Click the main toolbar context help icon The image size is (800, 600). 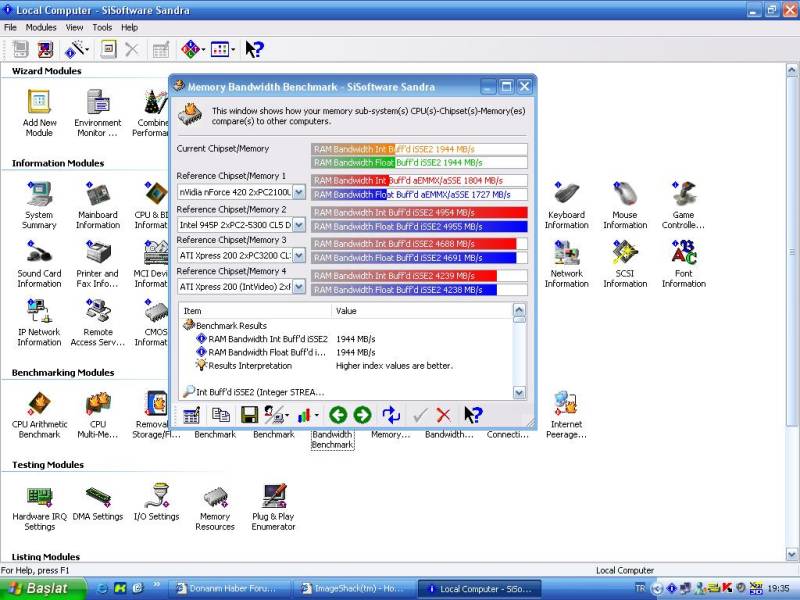point(254,49)
